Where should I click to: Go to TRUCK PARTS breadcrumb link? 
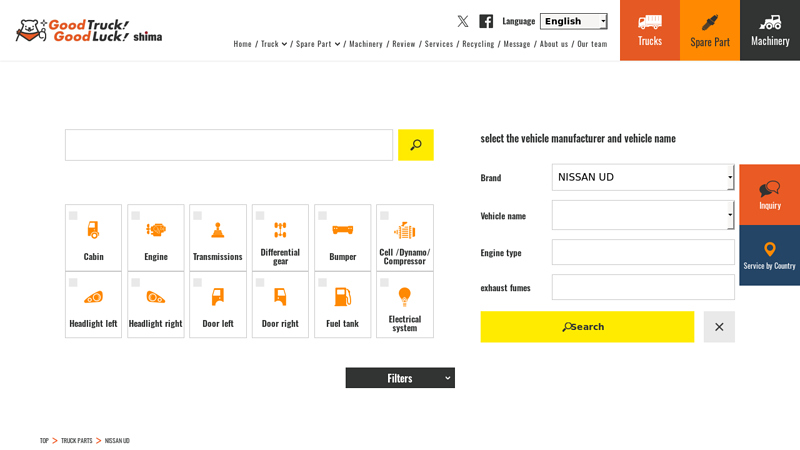(77, 440)
